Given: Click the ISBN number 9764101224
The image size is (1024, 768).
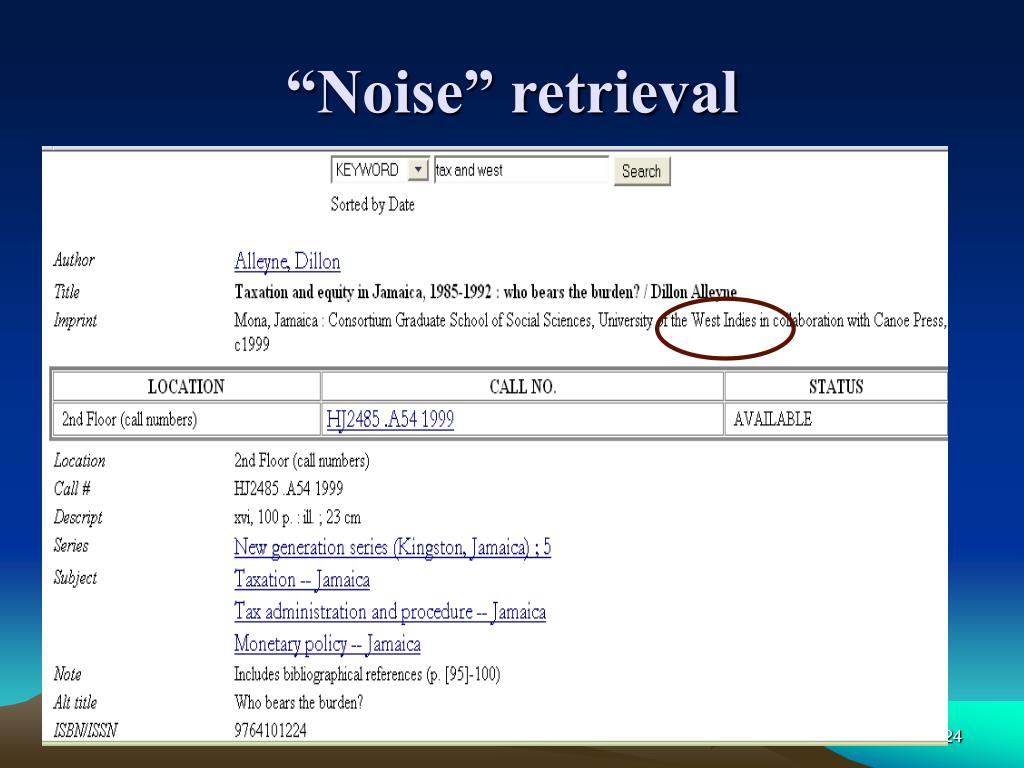Looking at the screenshot, I should 270,731.
